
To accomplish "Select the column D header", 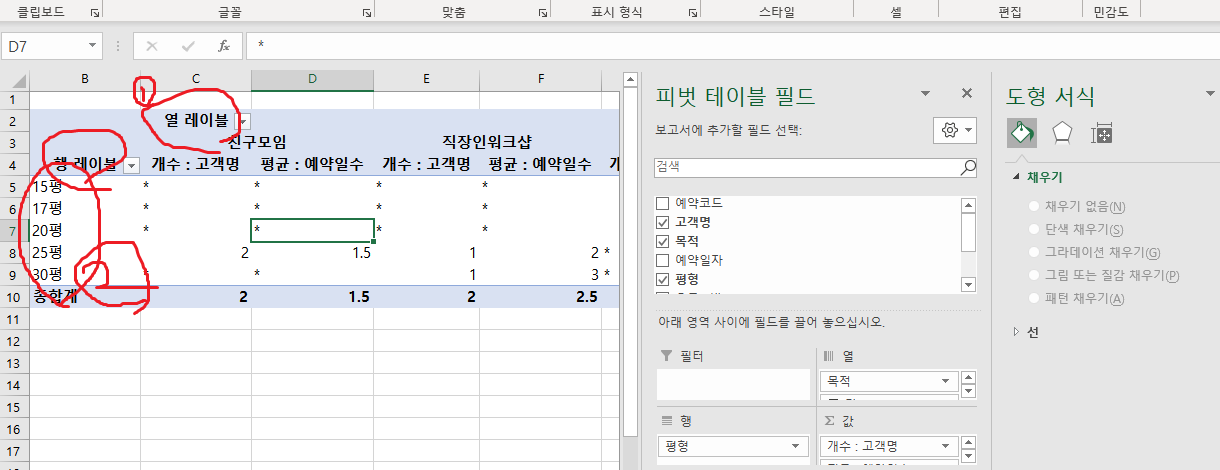I will [312, 79].
